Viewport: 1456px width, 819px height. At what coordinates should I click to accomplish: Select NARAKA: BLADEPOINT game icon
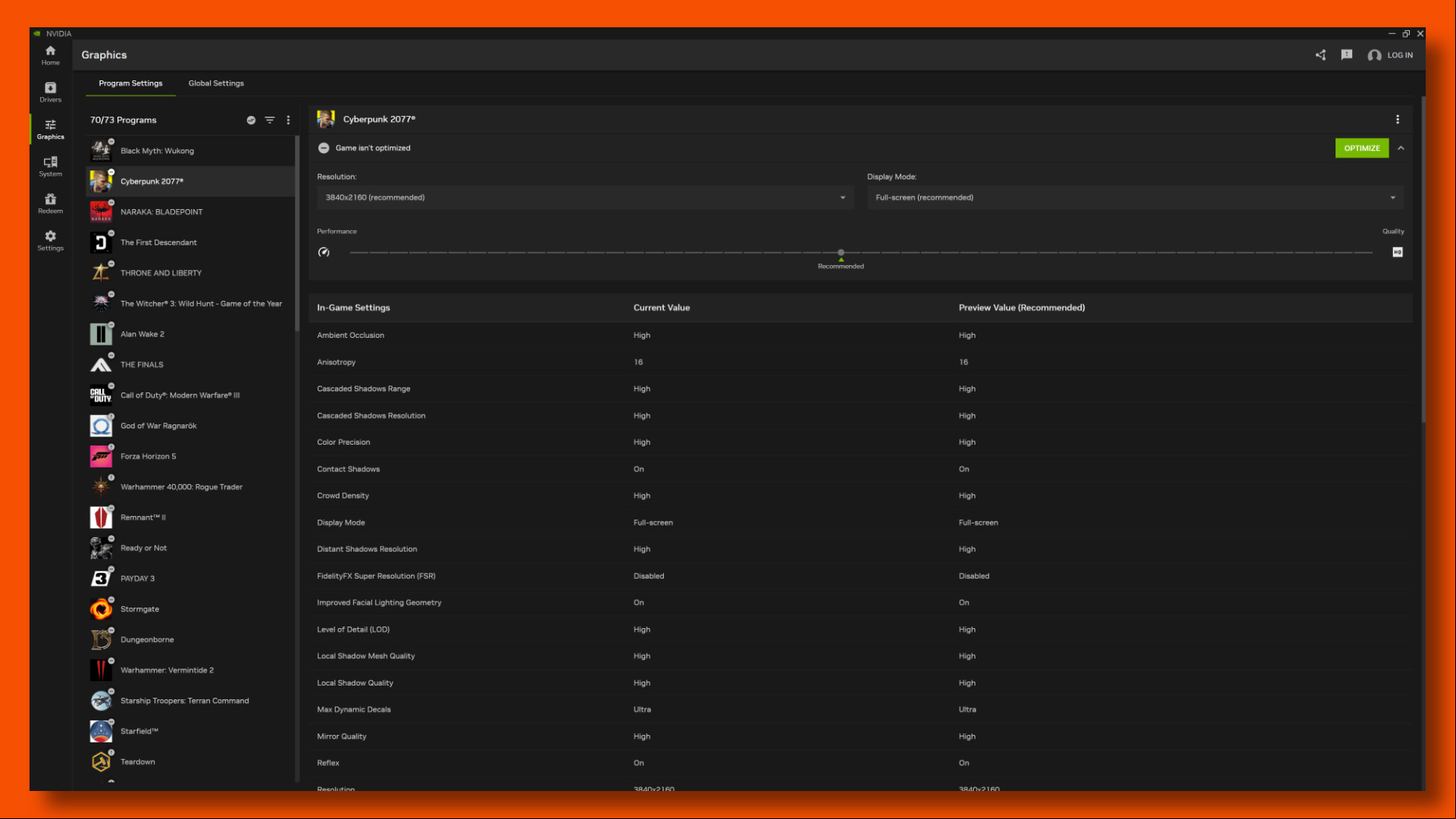(101, 212)
